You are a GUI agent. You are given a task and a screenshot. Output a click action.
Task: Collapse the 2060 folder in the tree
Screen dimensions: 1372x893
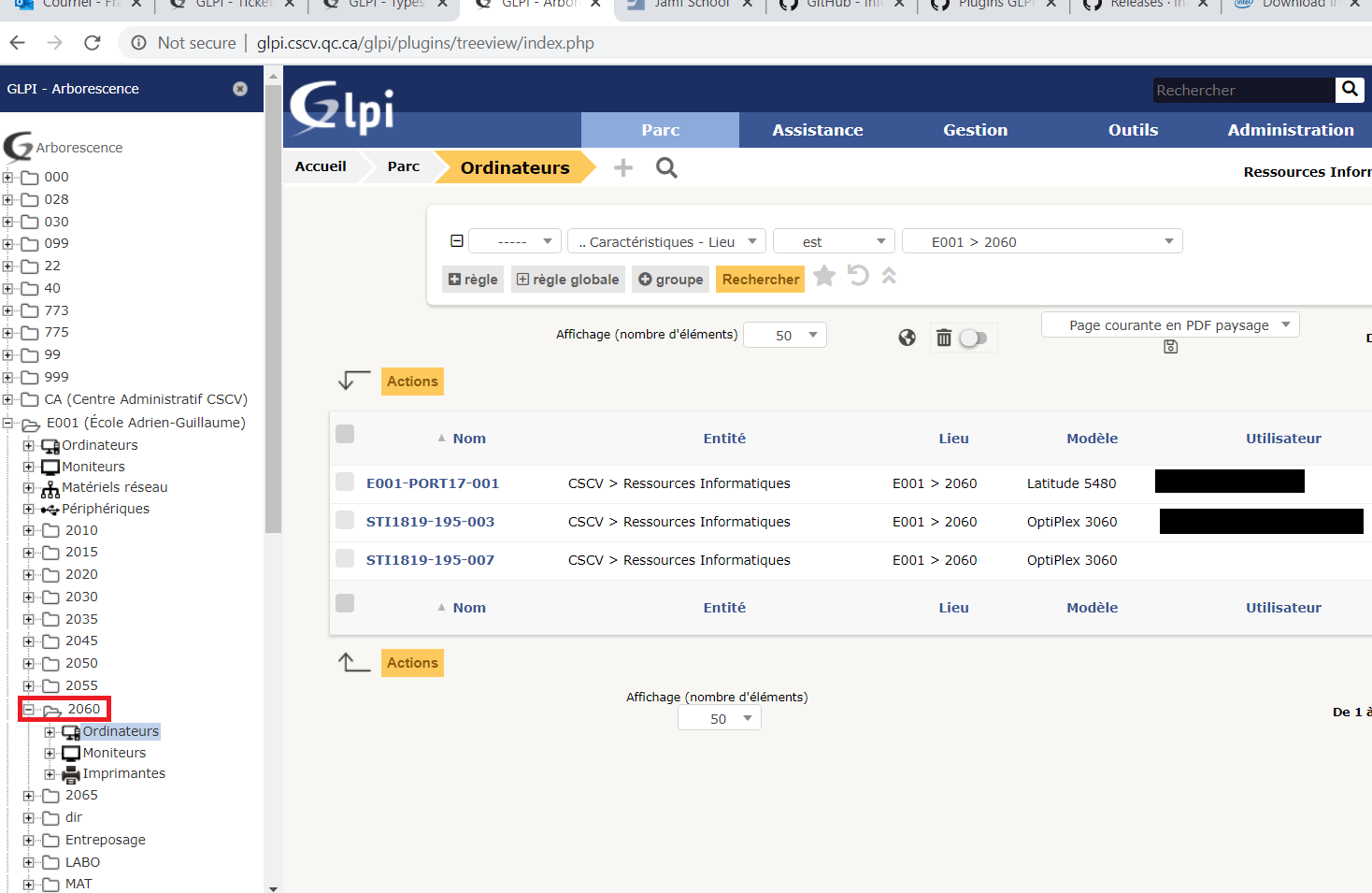click(28, 709)
